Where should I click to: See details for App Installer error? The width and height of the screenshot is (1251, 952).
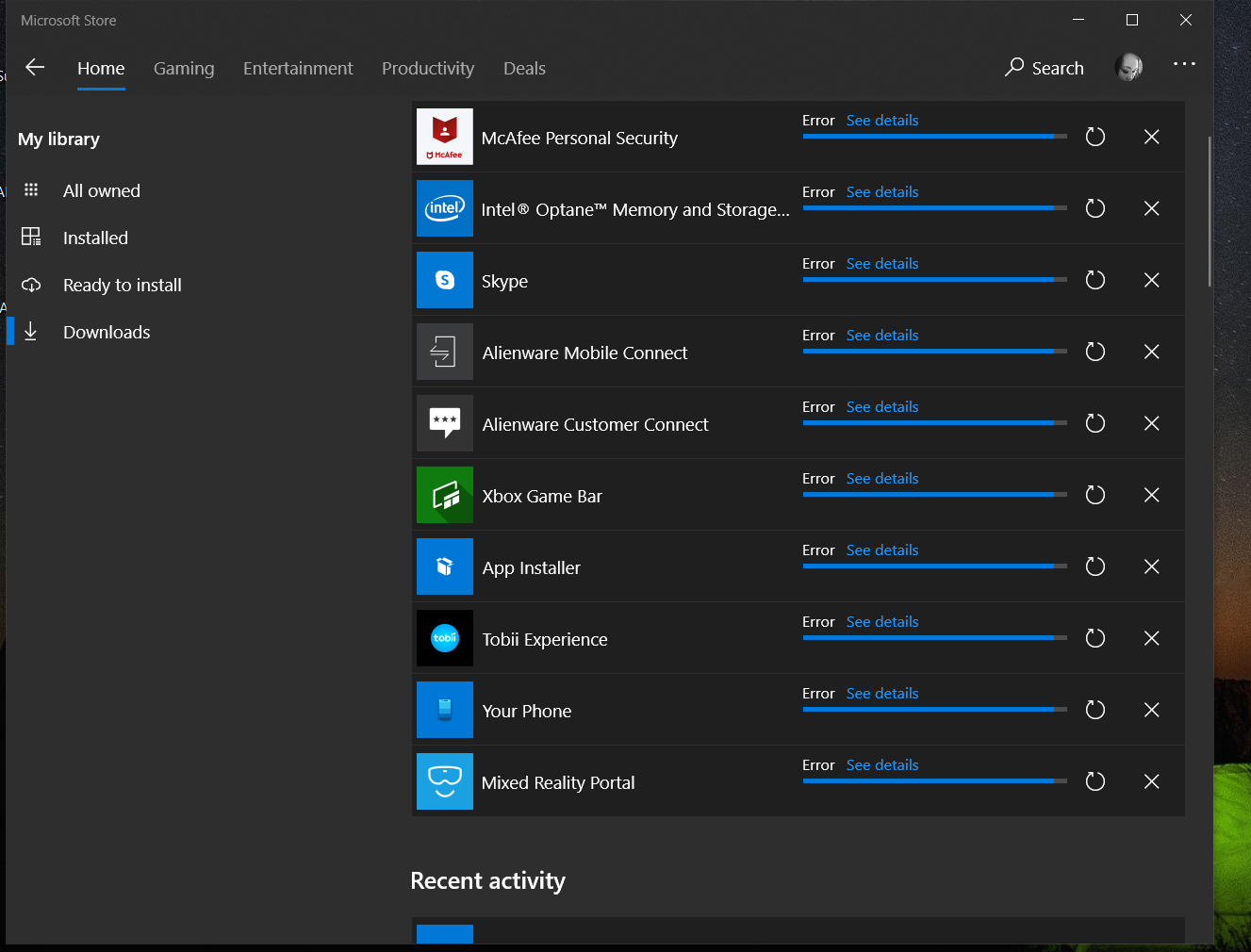point(882,550)
